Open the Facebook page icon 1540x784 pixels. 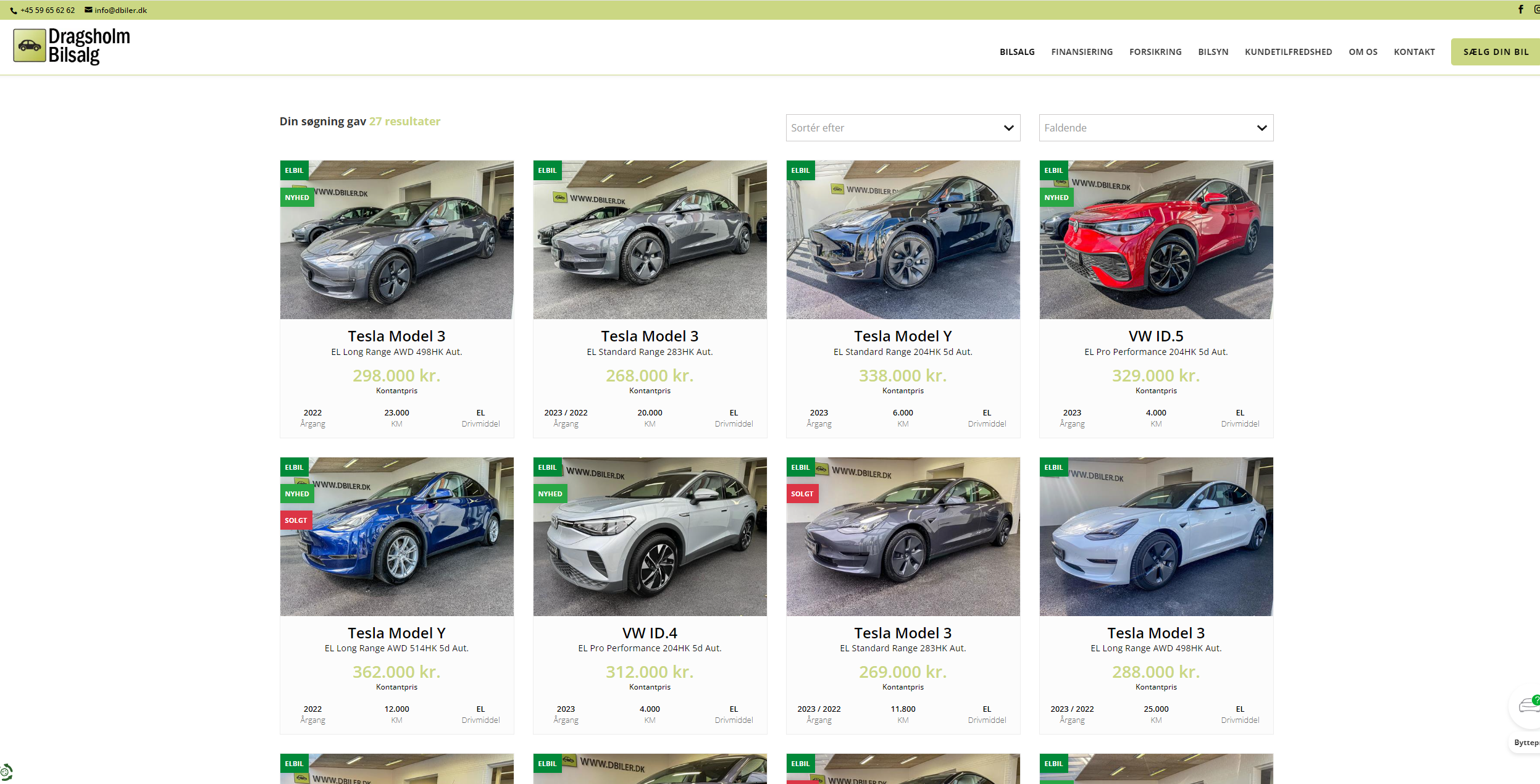coord(1521,9)
